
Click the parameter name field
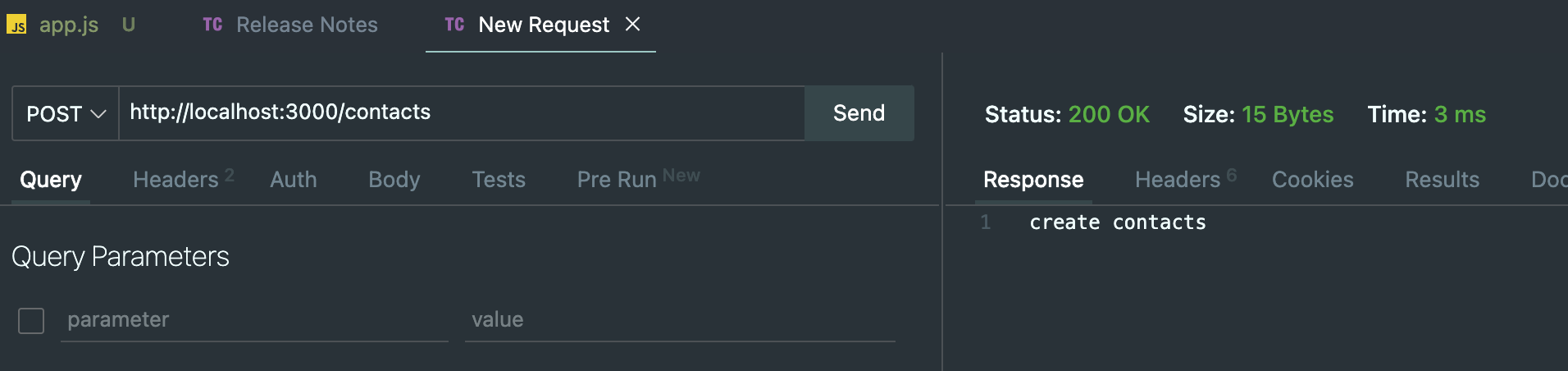point(254,320)
